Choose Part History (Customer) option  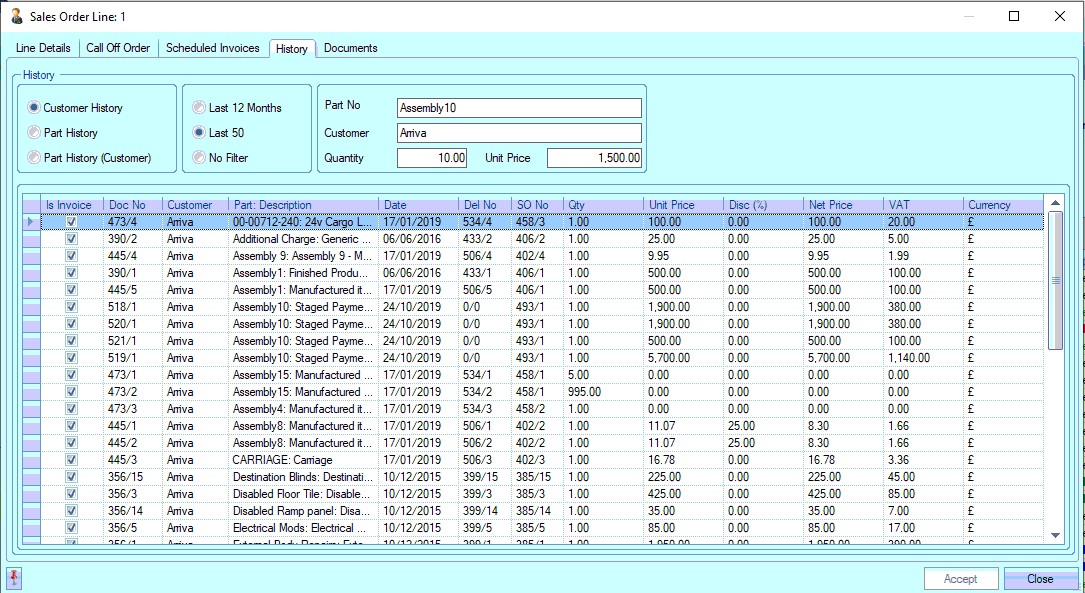35,158
